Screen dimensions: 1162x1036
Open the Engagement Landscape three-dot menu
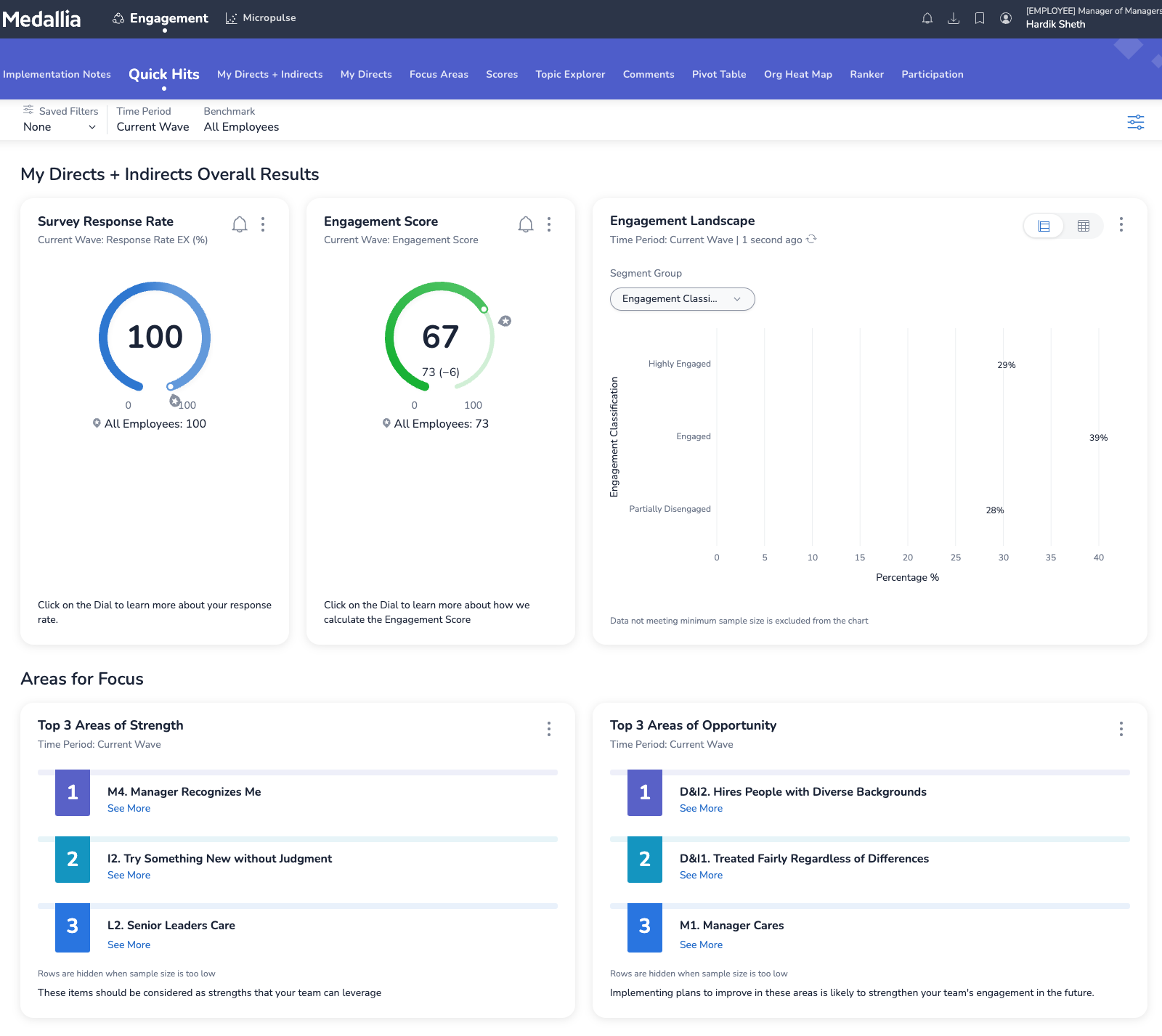click(x=1121, y=224)
